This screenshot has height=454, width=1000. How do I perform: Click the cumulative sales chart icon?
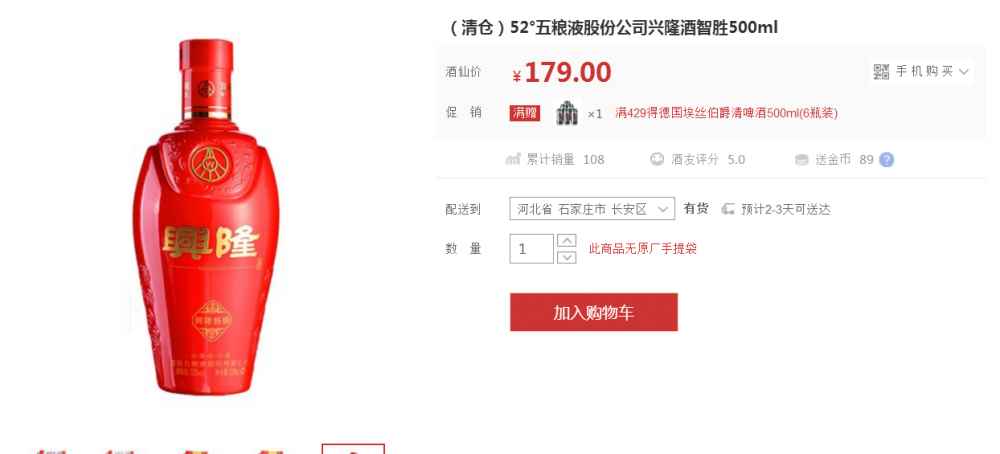pos(513,159)
